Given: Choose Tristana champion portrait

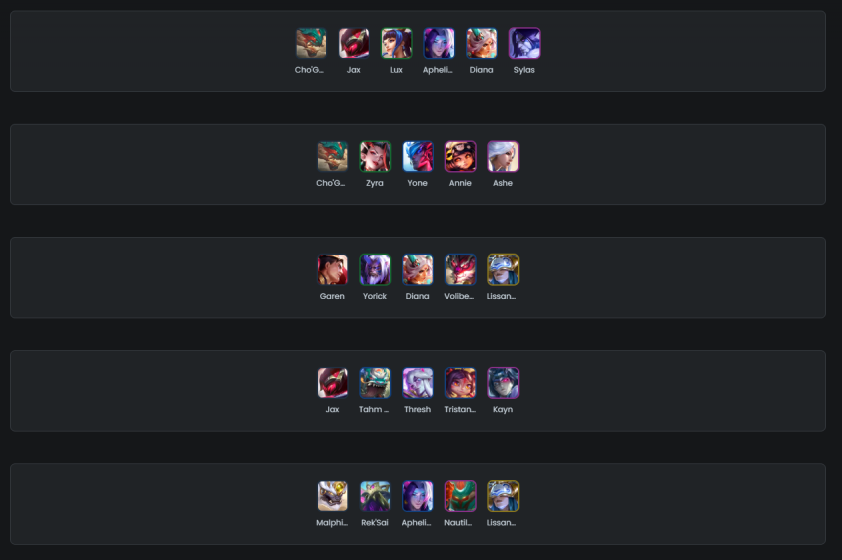Looking at the screenshot, I should [460, 383].
